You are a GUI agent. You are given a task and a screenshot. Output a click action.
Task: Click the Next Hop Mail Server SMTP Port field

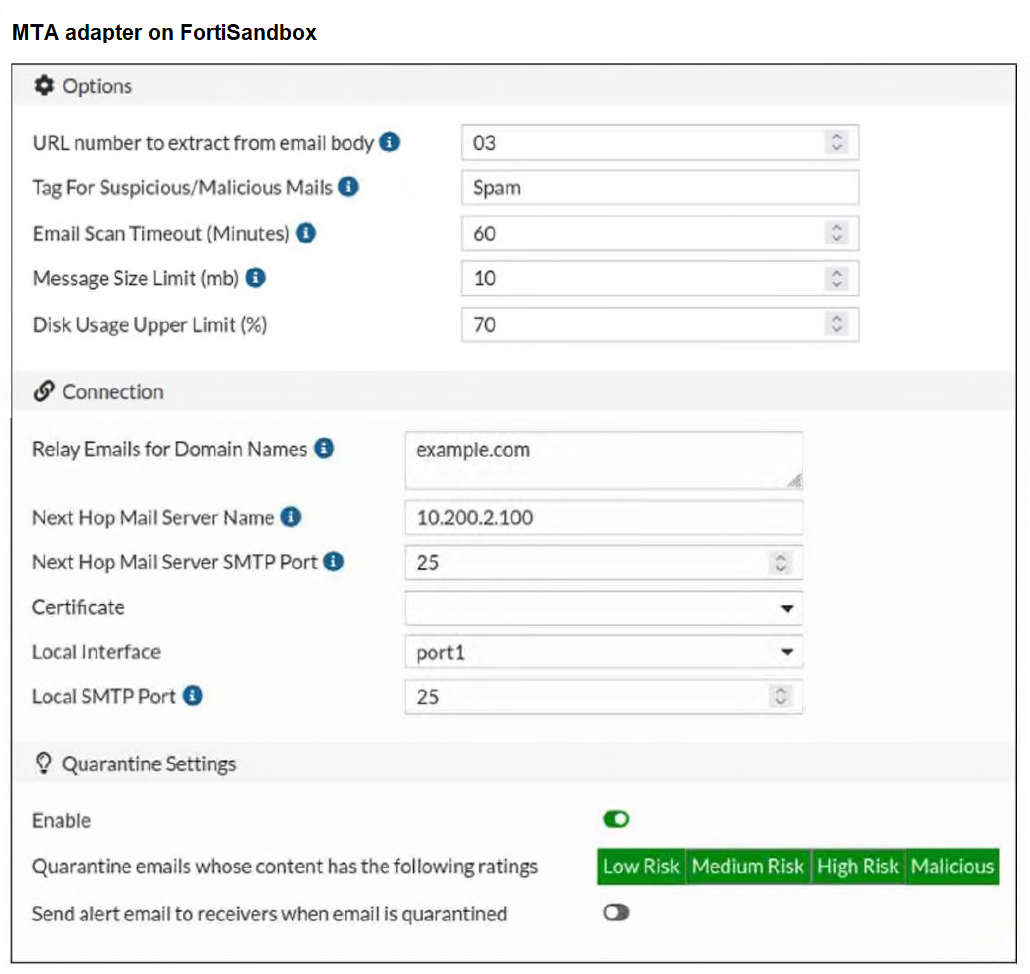click(x=604, y=562)
